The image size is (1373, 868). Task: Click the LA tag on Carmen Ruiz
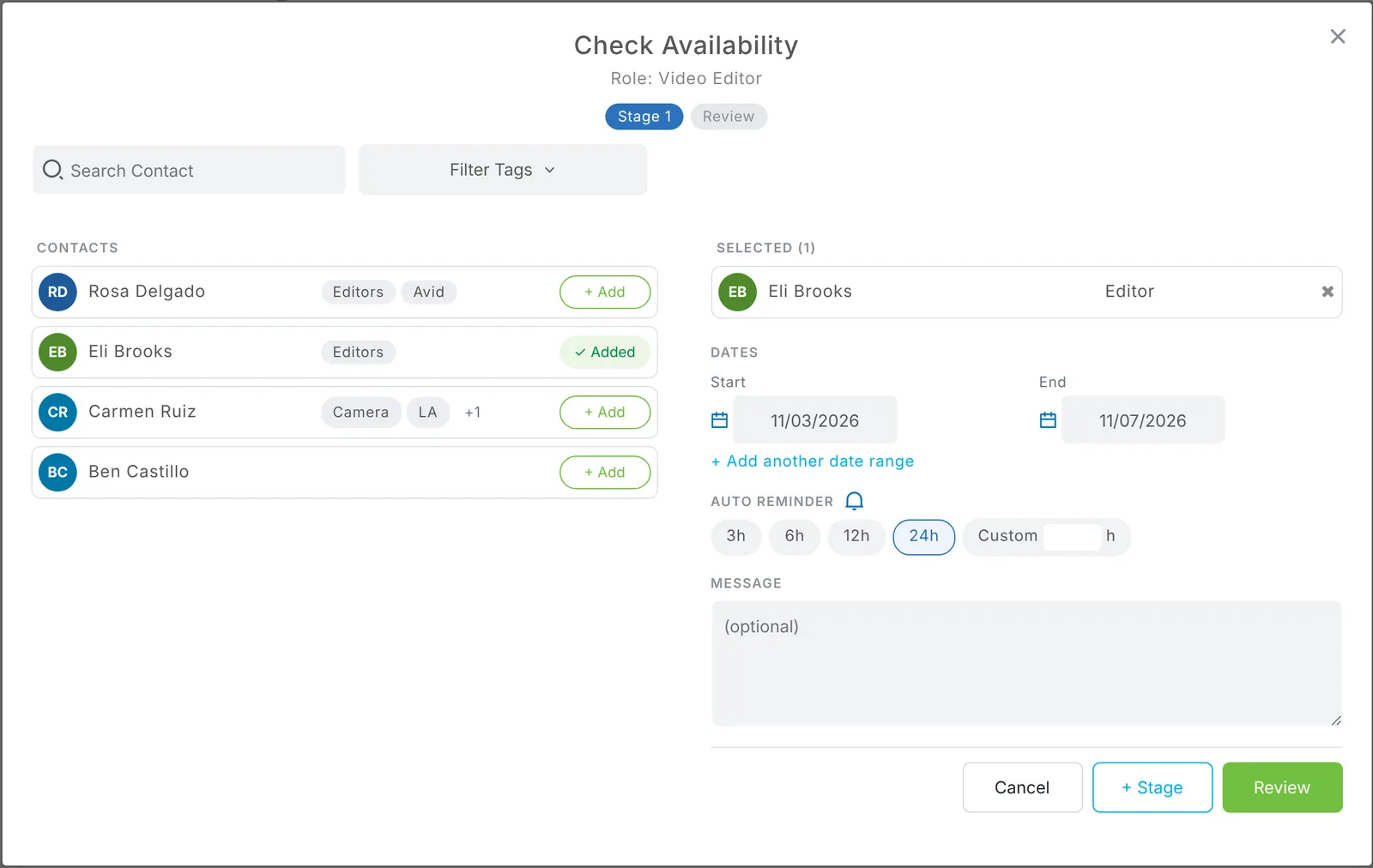coord(428,413)
